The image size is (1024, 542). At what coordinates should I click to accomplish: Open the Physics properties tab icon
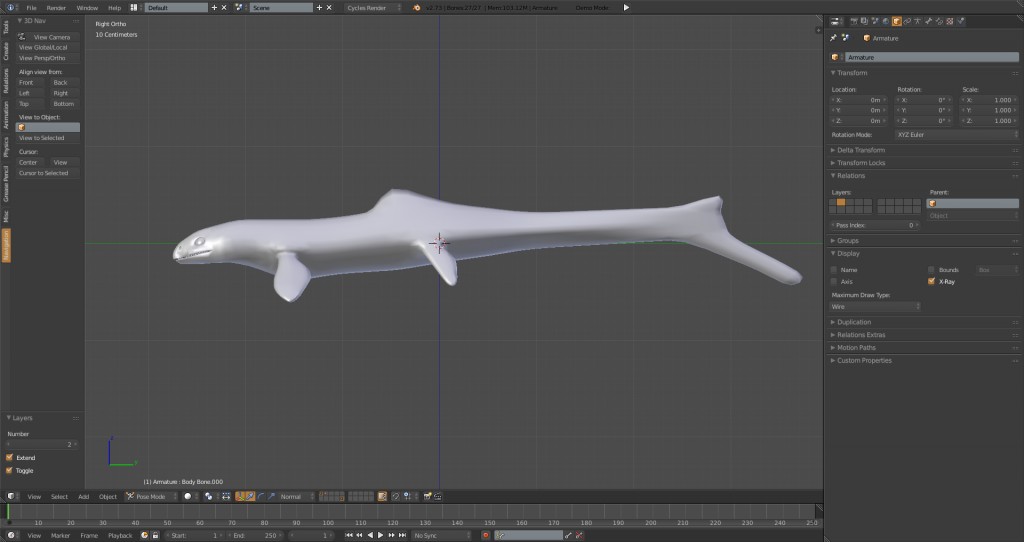[x=961, y=21]
